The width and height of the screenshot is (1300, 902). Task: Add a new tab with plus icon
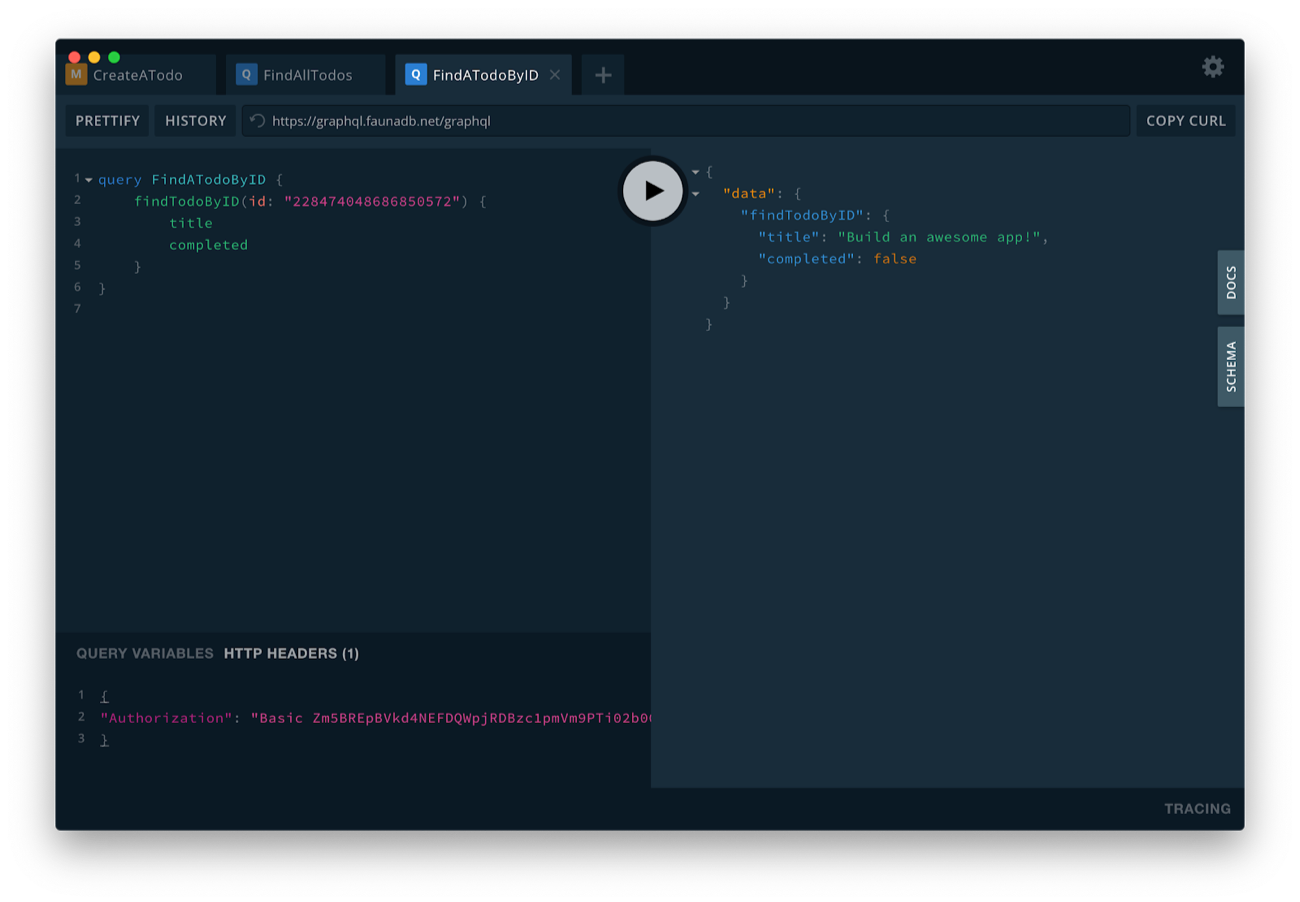point(603,75)
